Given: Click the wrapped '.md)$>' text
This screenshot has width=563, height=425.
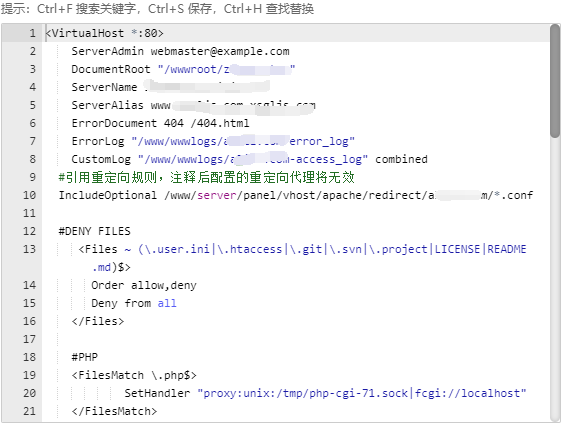Looking at the screenshot, I should coord(111,267).
